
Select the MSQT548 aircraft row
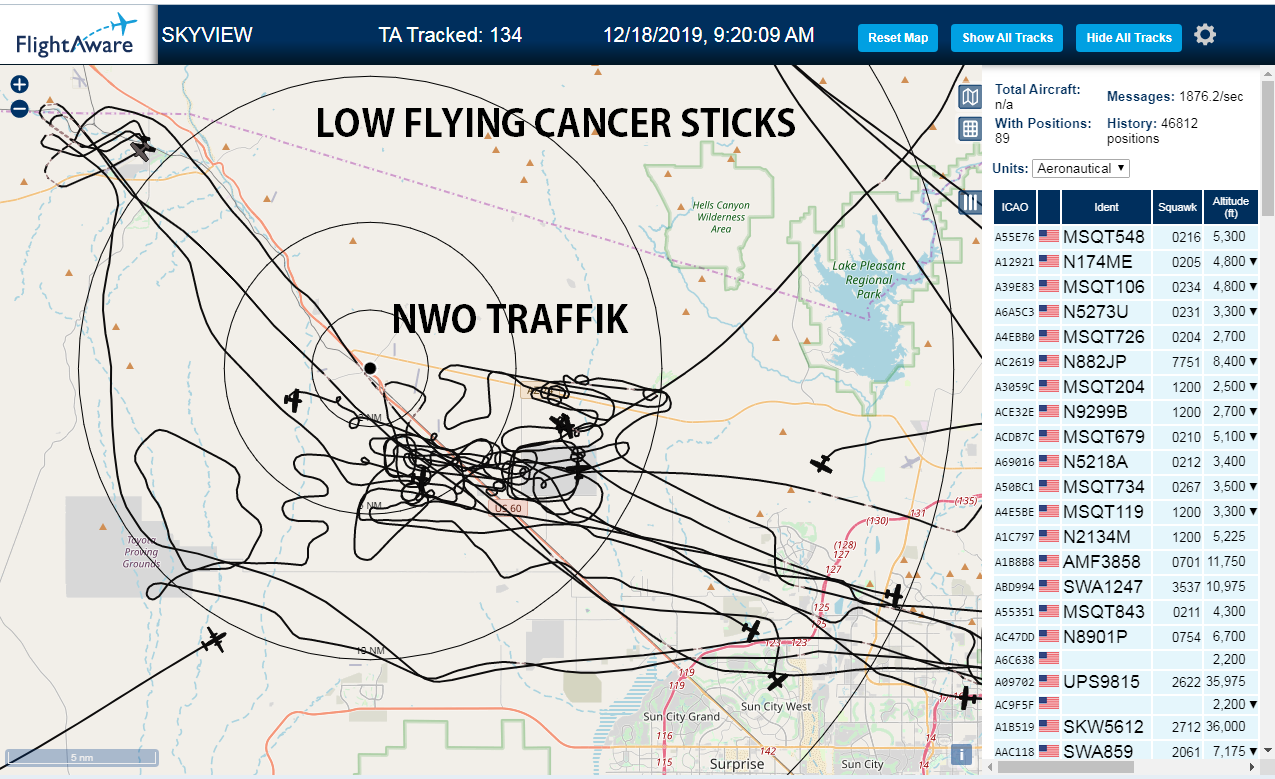click(x=1126, y=237)
